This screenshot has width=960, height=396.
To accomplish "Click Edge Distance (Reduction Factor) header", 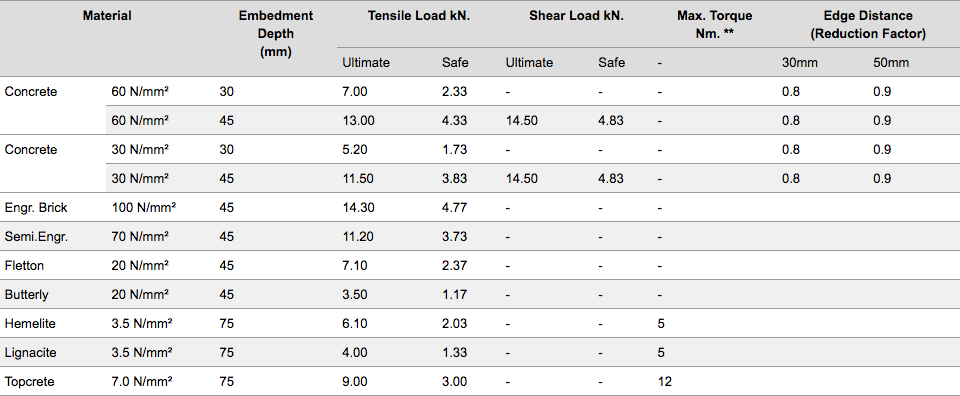I will 868,24.
